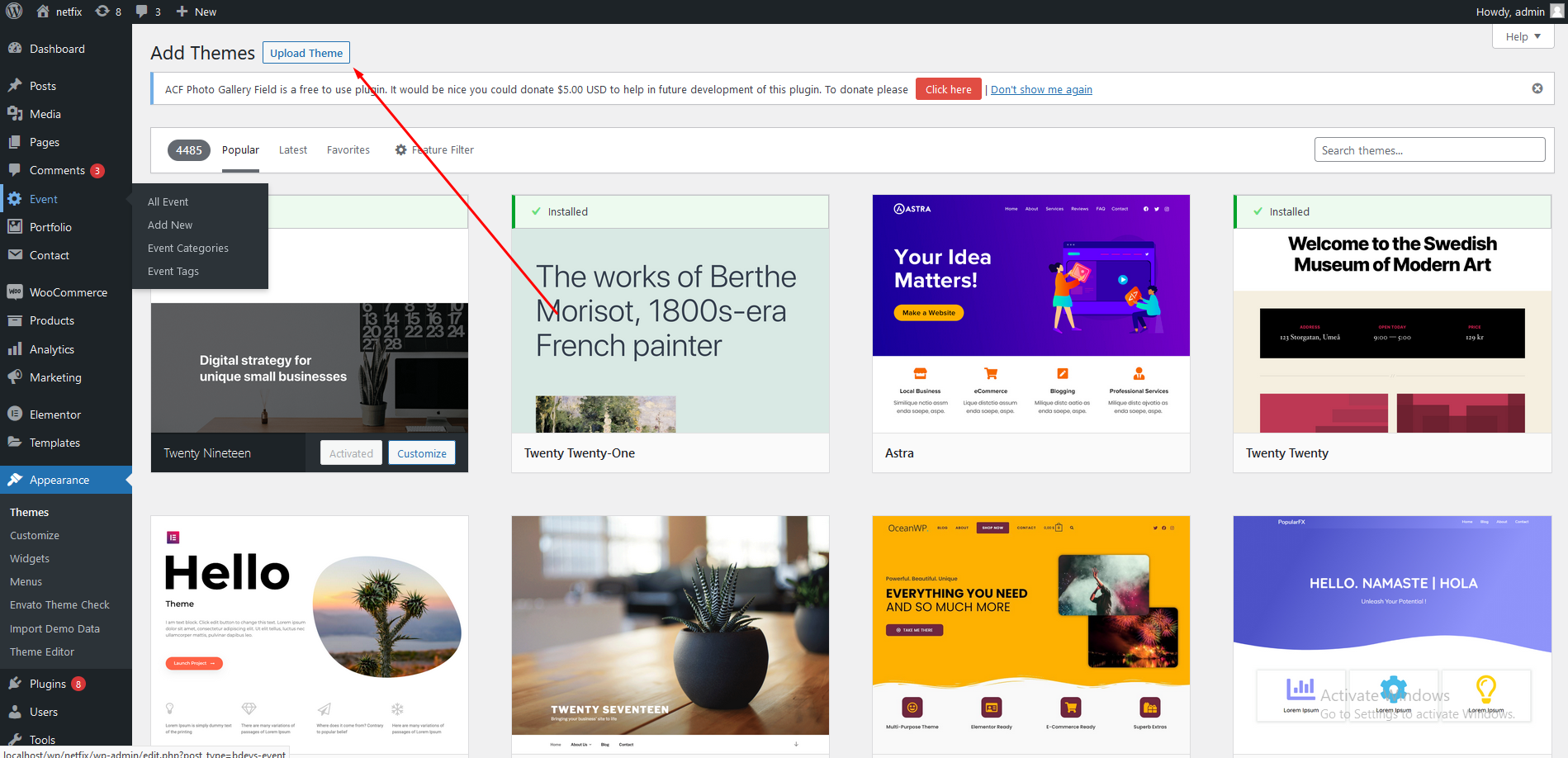Dismiss the ACF Photo Gallery notice

click(x=1537, y=88)
